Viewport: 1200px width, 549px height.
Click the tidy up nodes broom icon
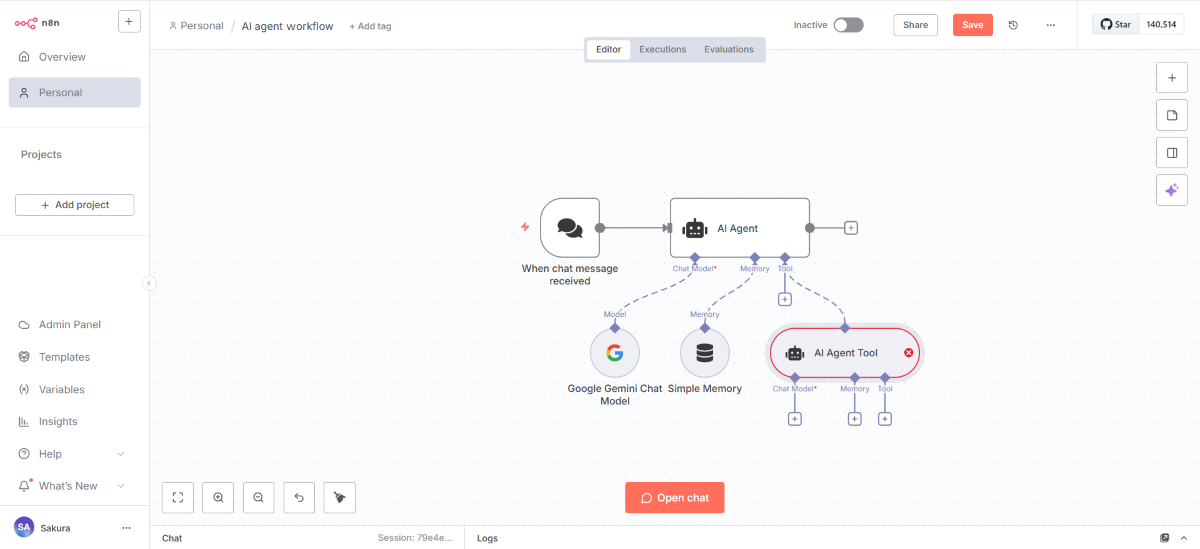pyautogui.click(x=339, y=497)
